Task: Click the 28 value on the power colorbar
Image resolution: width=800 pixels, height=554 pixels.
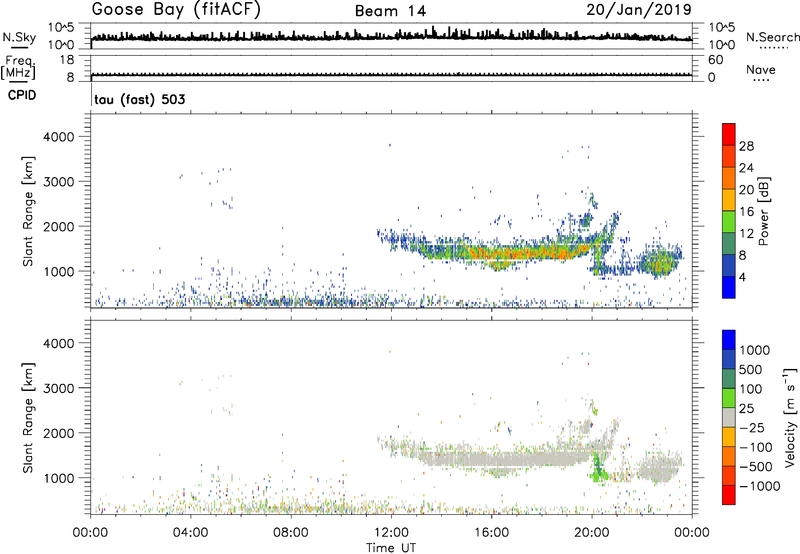Action: click(746, 146)
